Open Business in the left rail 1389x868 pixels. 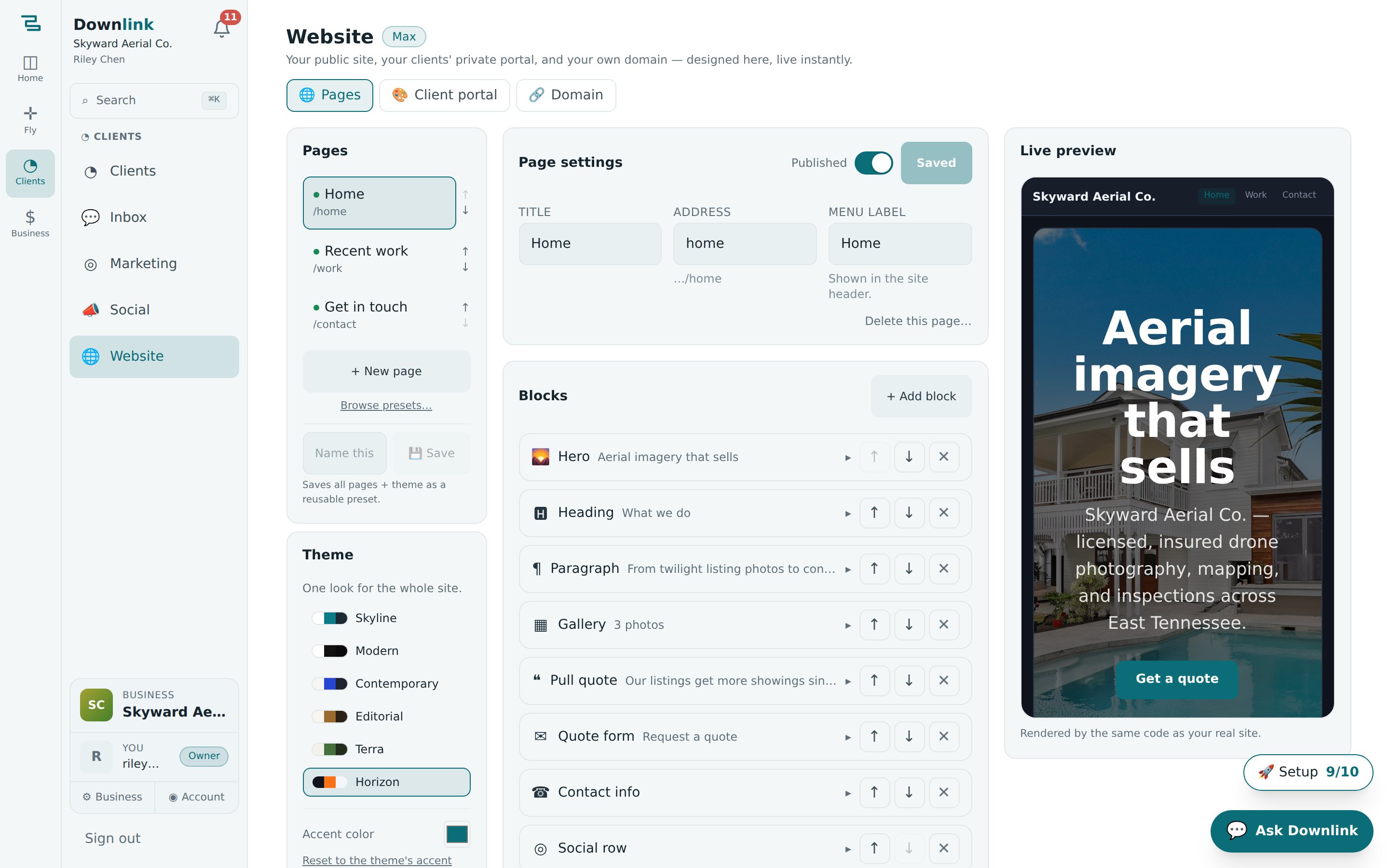(x=30, y=223)
